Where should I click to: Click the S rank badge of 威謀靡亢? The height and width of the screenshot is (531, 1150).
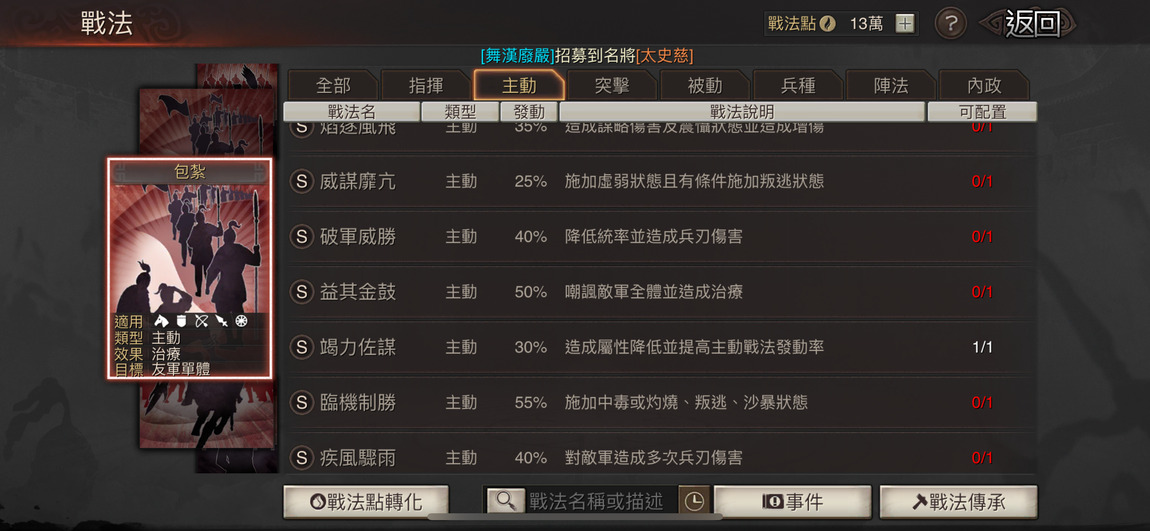pyautogui.click(x=301, y=181)
